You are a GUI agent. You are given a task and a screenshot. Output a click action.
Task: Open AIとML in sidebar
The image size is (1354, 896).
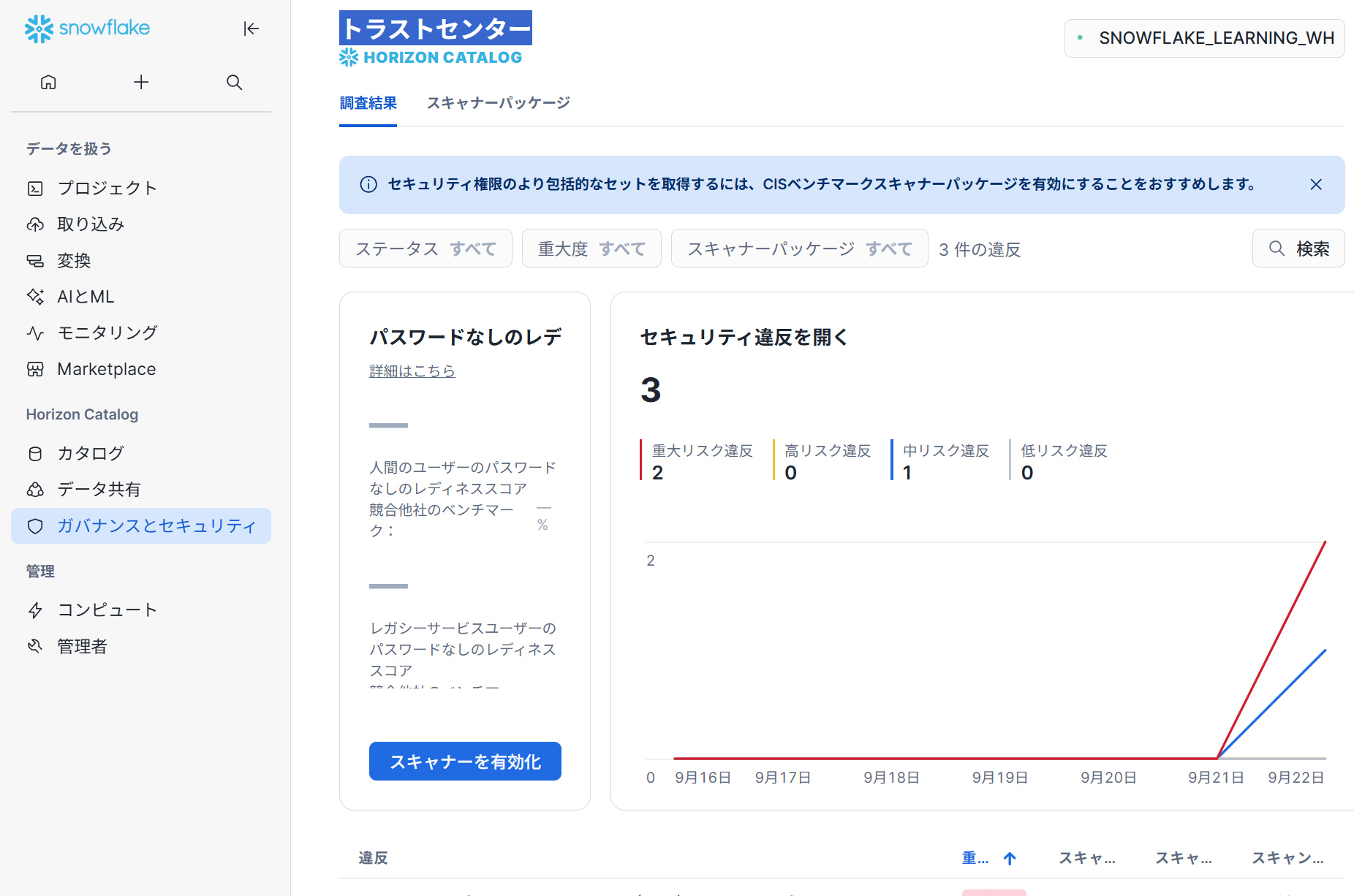[x=141, y=297]
